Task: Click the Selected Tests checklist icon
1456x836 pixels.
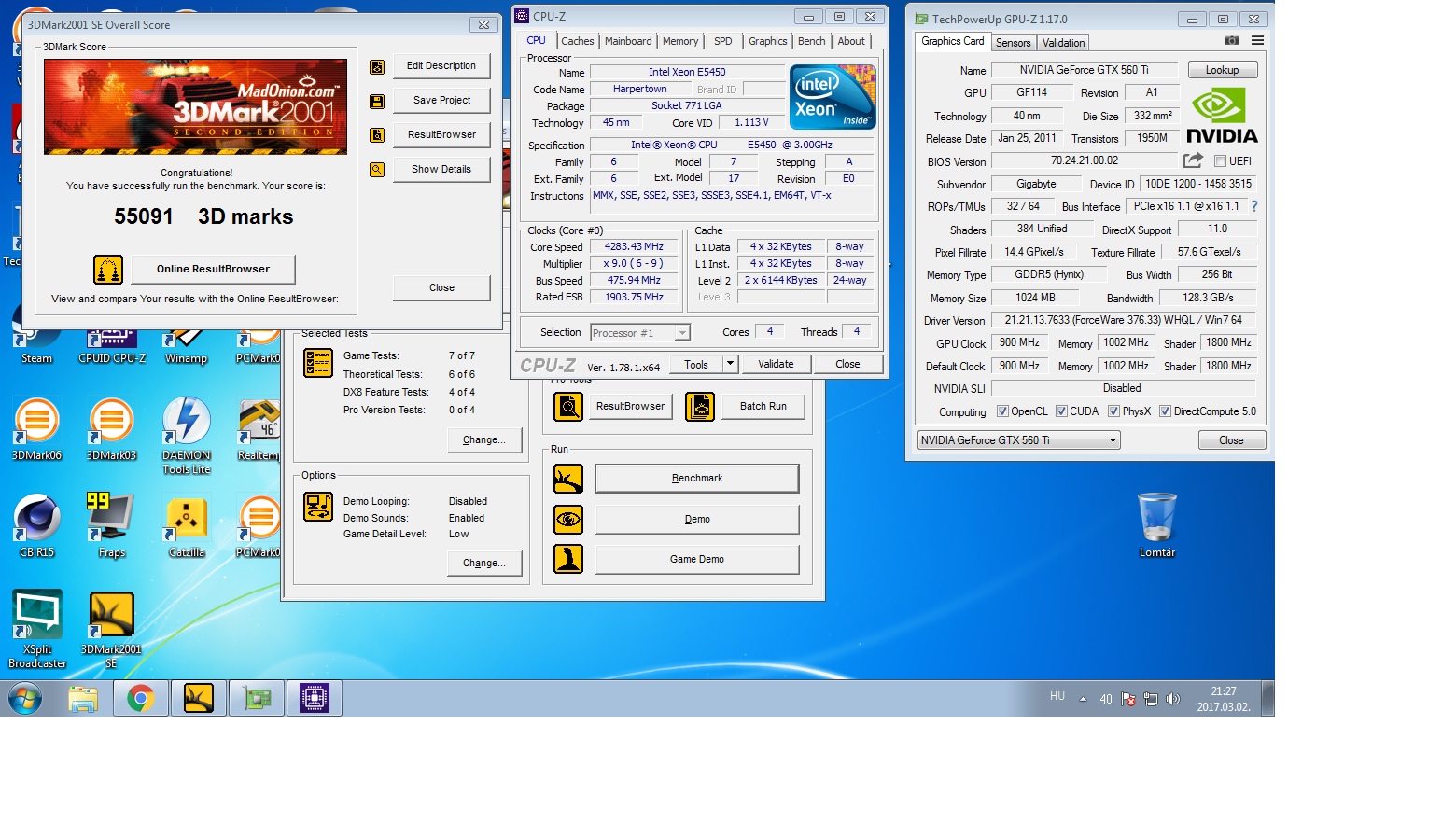Action: click(318, 363)
